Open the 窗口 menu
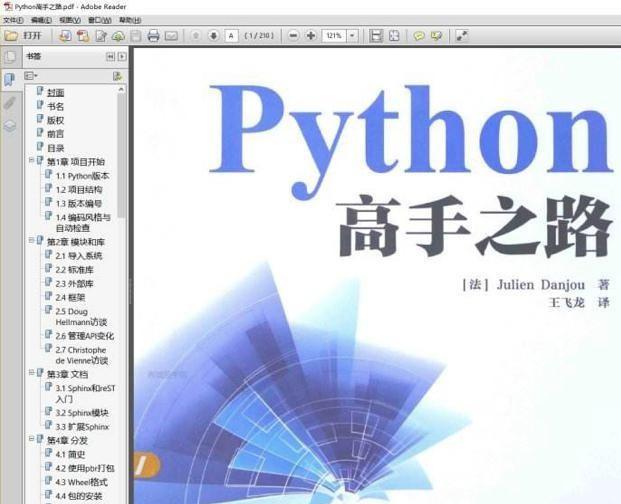This screenshot has height=504, width=621. coord(99,20)
